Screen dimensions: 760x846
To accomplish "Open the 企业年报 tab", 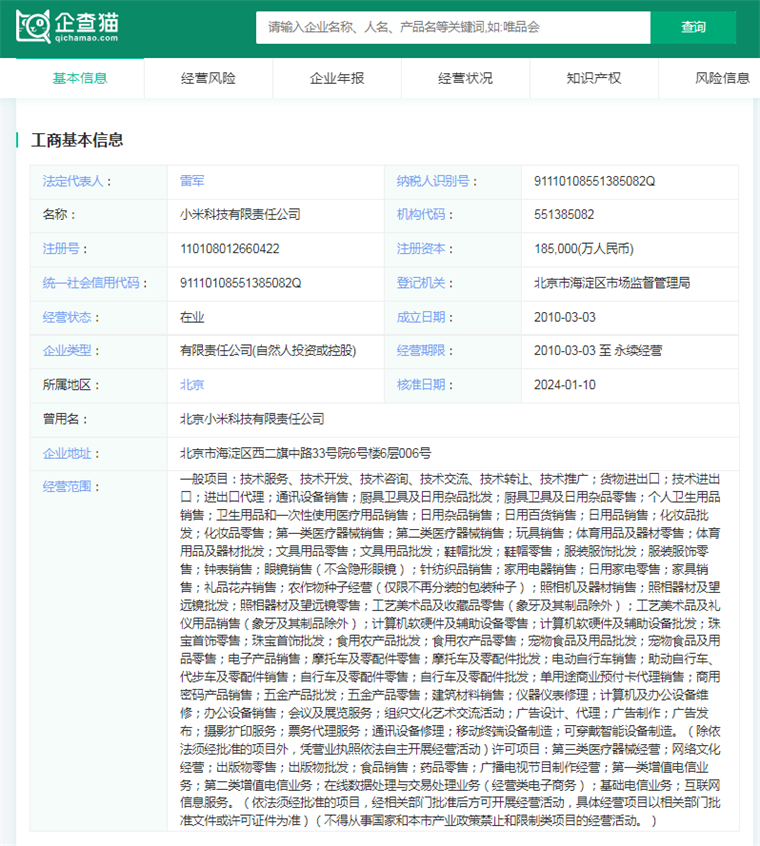I will coord(337,78).
